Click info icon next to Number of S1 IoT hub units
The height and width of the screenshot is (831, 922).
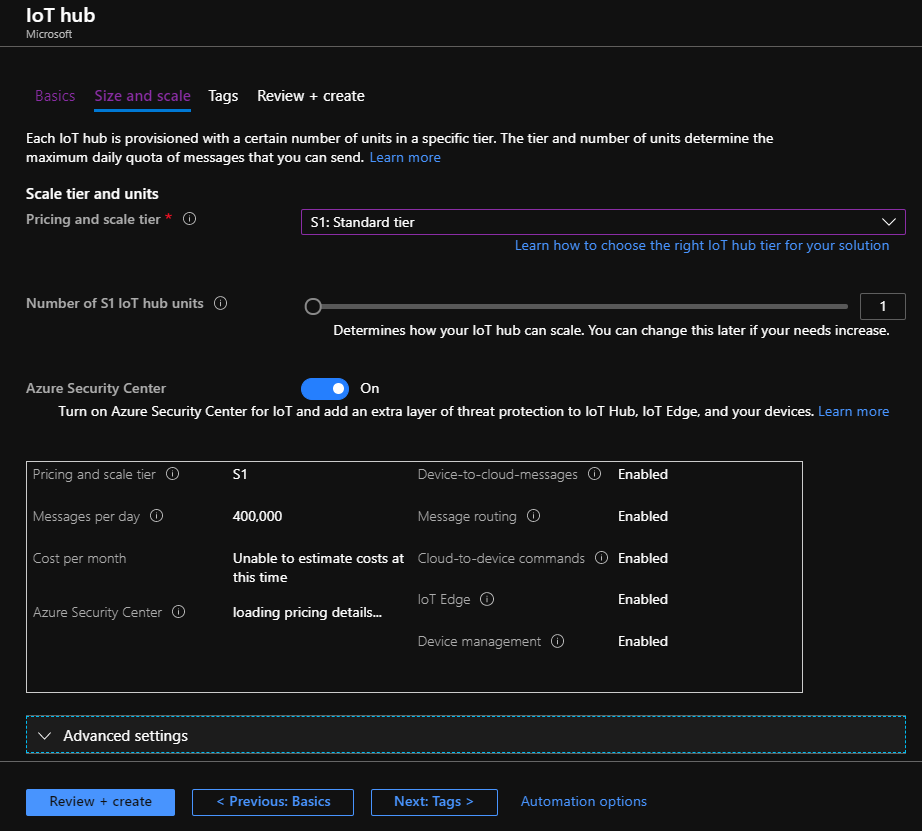tap(221, 303)
